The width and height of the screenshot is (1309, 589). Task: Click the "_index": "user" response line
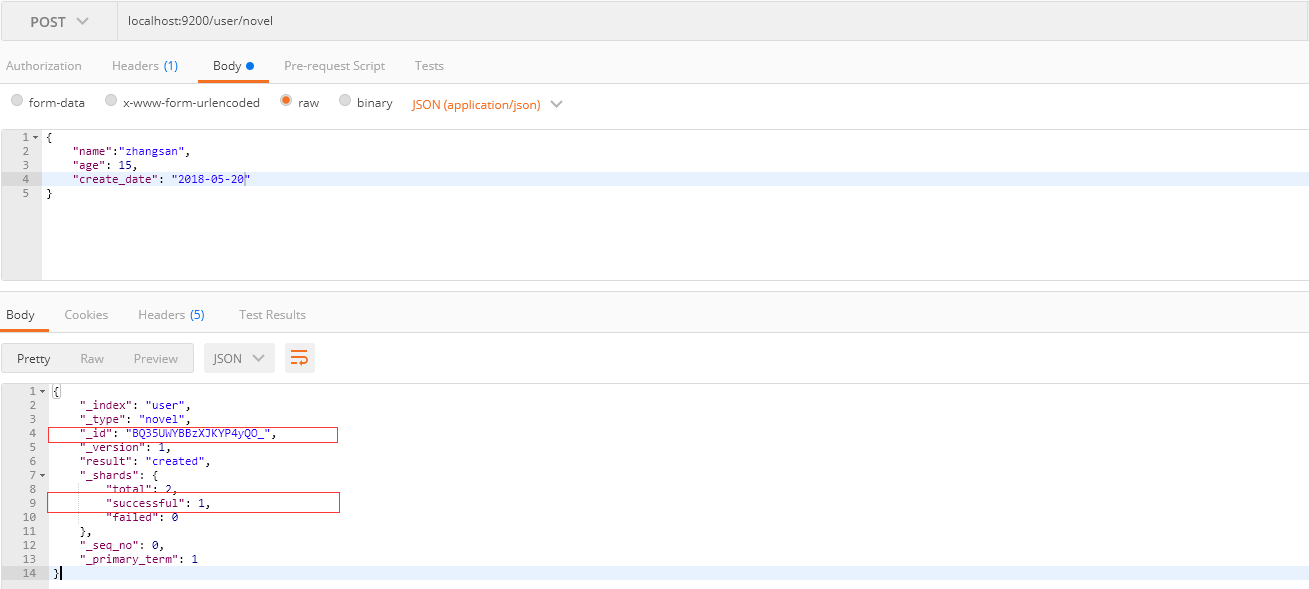click(x=135, y=405)
